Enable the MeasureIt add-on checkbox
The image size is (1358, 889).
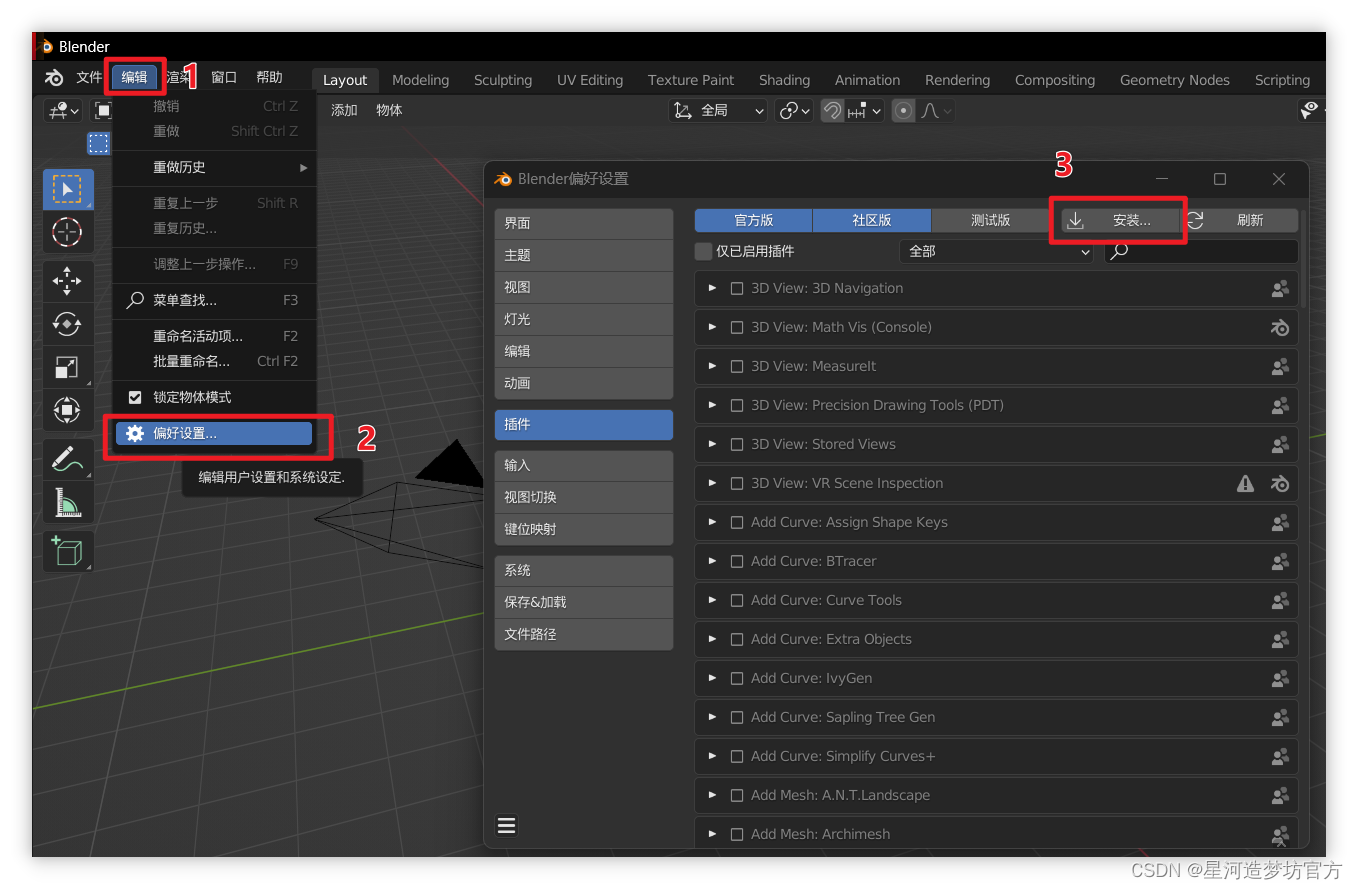[737, 366]
